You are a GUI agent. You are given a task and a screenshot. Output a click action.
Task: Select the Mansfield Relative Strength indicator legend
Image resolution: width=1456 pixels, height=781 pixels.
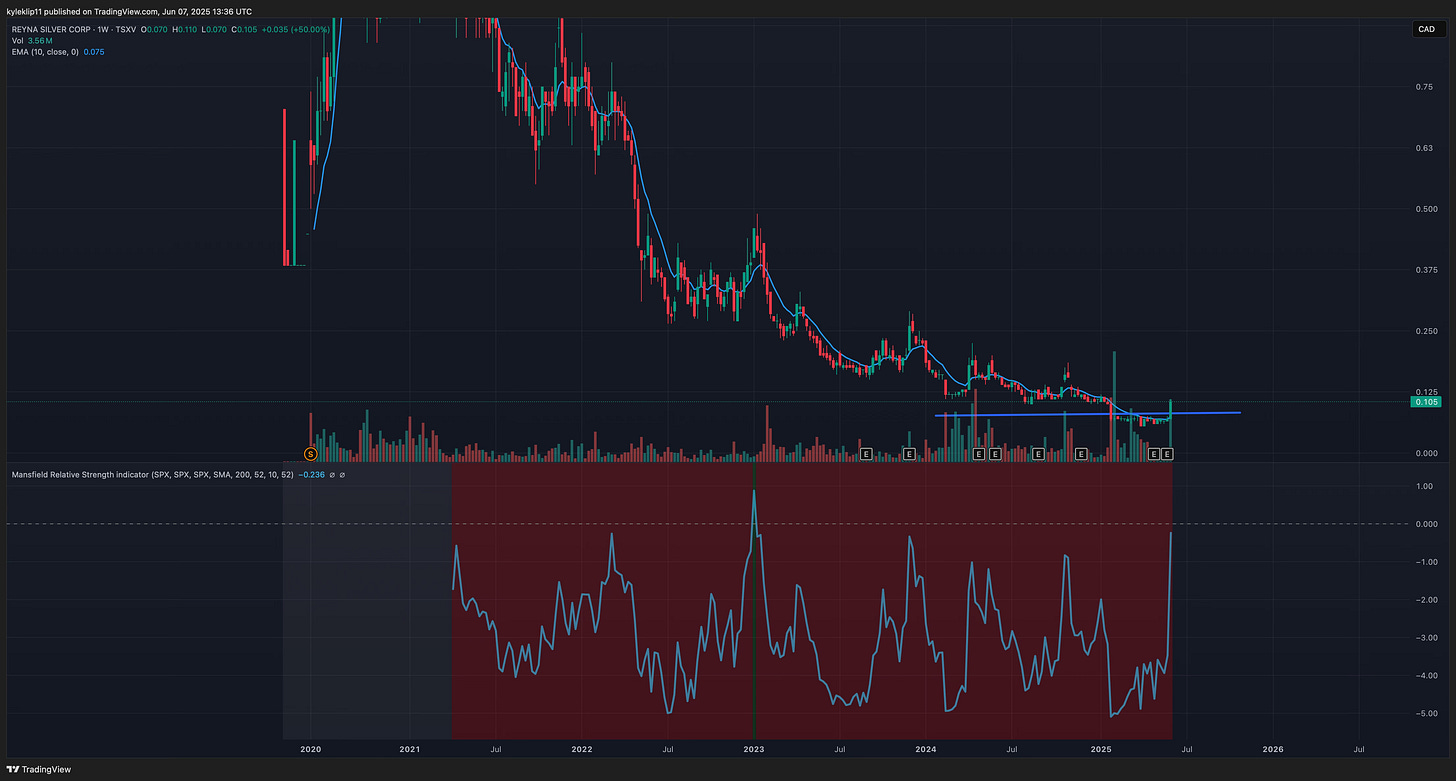pyautogui.click(x=152, y=474)
